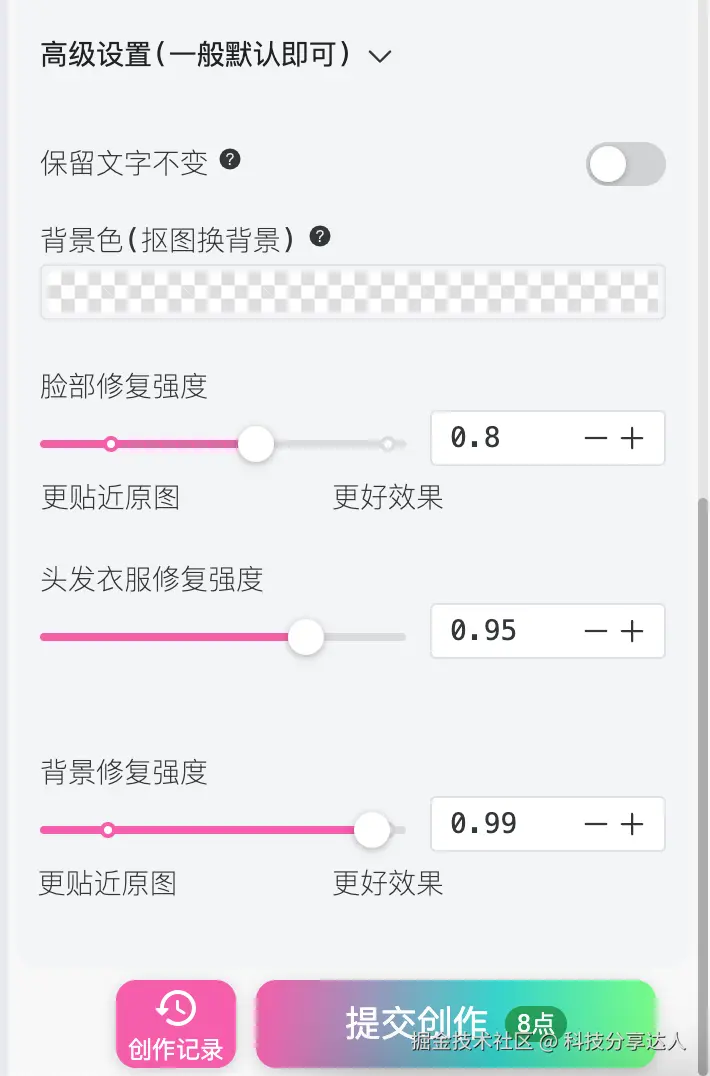
Task: Click plus to increase 头发衣服修复强度 value
Action: [x=633, y=631]
